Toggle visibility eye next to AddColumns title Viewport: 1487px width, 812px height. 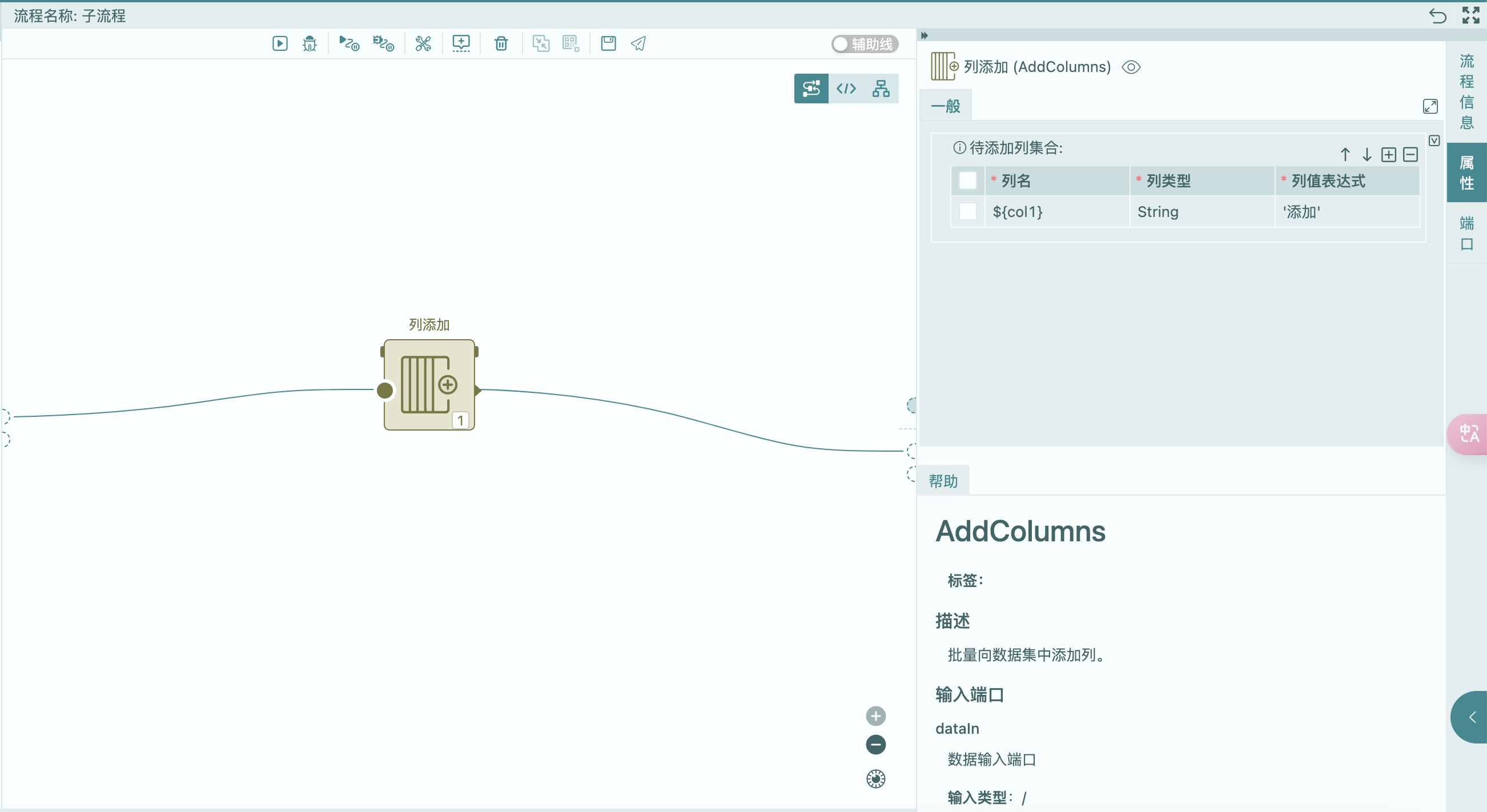click(x=1131, y=67)
